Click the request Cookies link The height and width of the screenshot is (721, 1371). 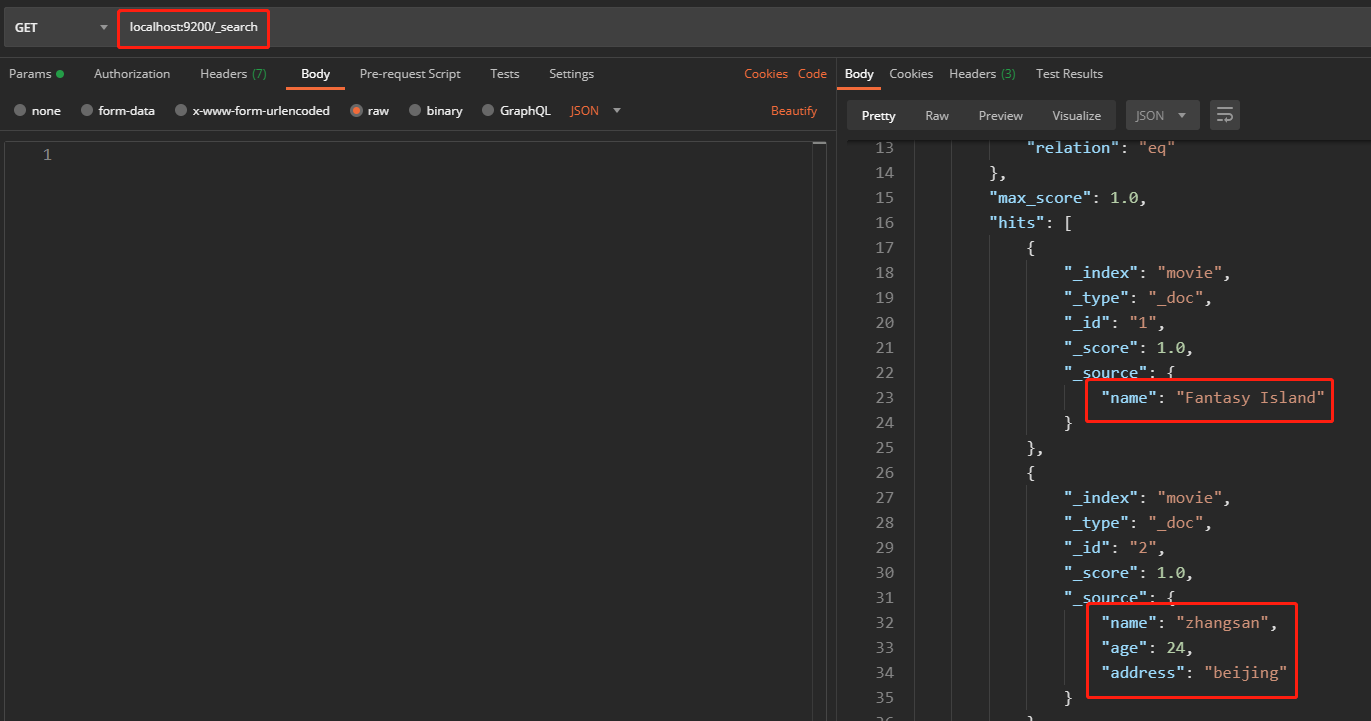point(766,74)
